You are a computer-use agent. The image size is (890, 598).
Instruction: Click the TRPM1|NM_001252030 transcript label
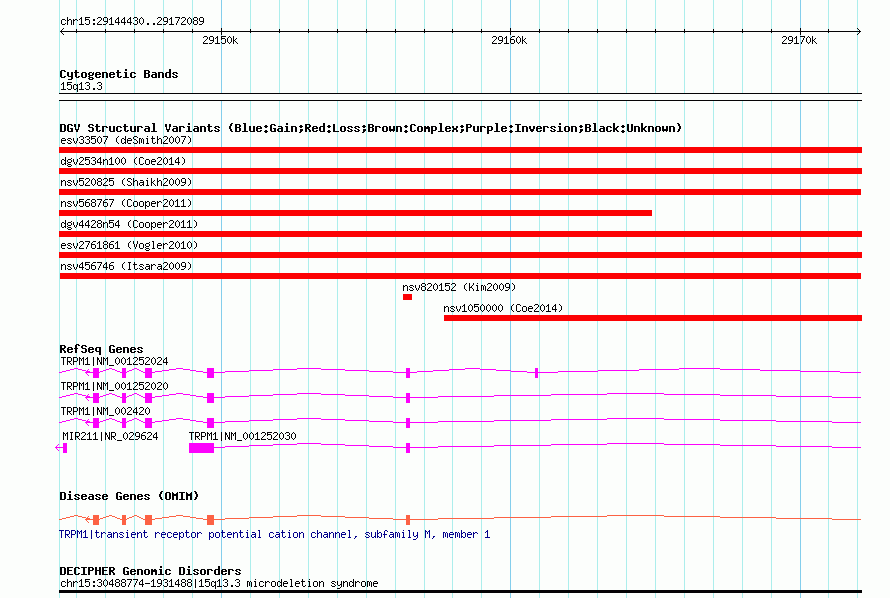tap(242, 436)
